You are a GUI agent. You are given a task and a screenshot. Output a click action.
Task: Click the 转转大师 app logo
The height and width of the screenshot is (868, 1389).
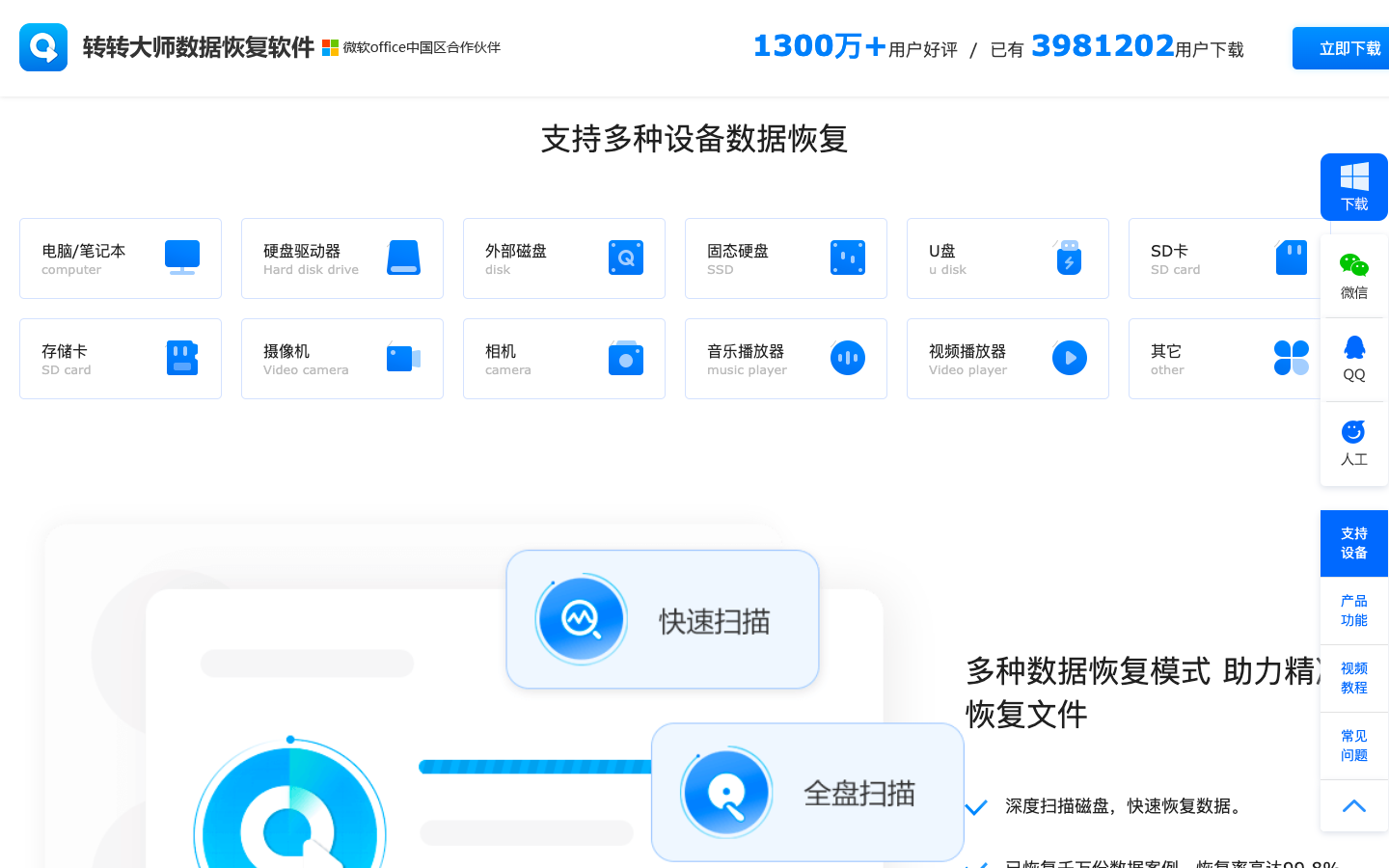(x=42, y=46)
